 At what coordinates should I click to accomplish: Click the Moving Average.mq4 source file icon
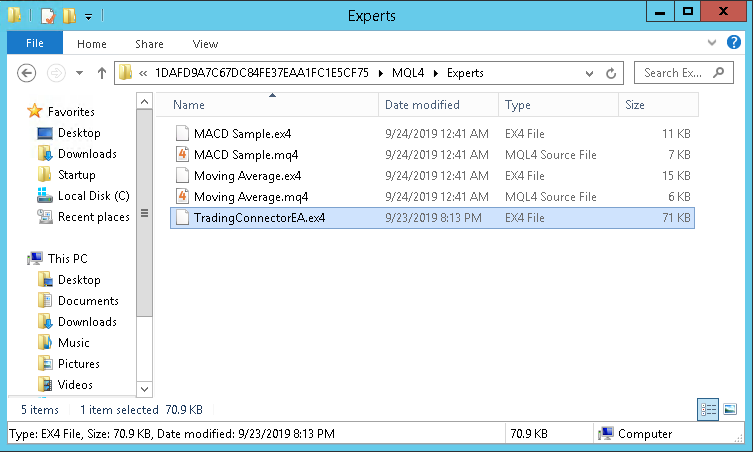(x=182, y=197)
